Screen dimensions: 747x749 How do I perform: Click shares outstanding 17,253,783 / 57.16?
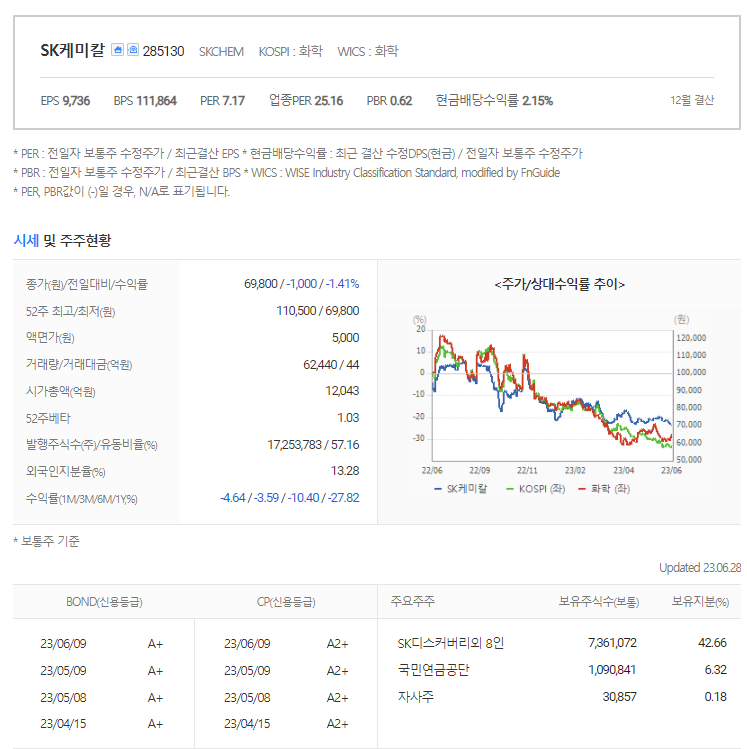click(313, 445)
